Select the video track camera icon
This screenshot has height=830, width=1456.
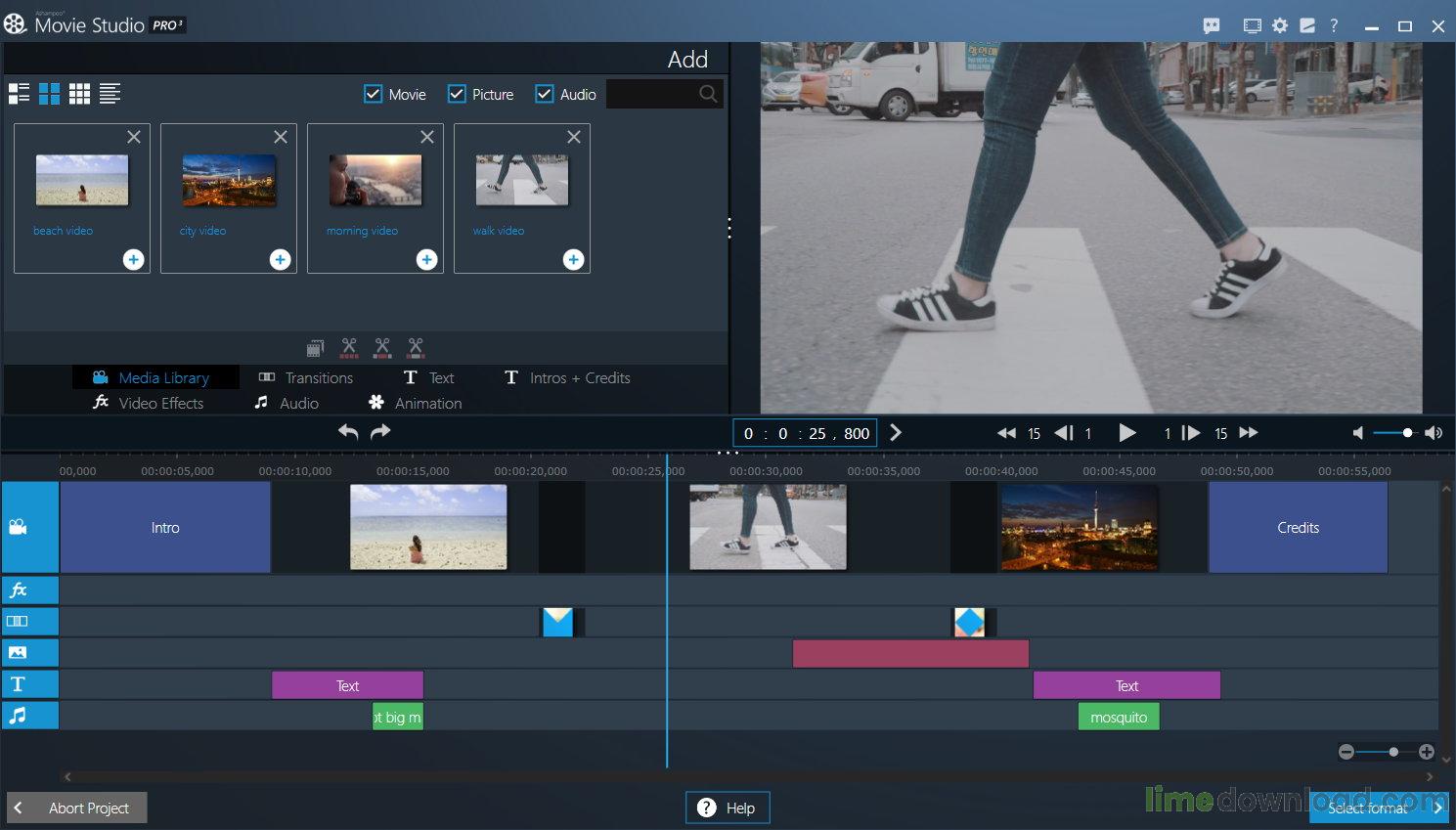click(29, 527)
